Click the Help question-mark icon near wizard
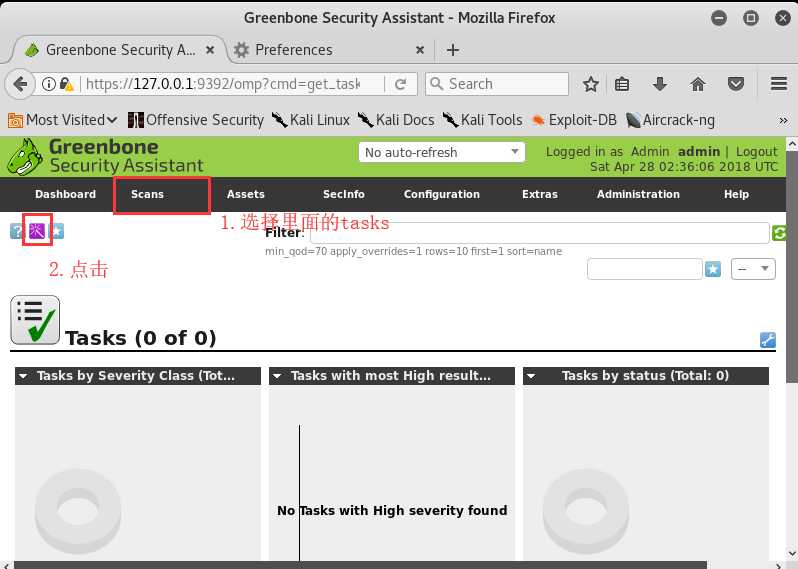The height and width of the screenshot is (569, 798). pyautogui.click(x=16, y=231)
